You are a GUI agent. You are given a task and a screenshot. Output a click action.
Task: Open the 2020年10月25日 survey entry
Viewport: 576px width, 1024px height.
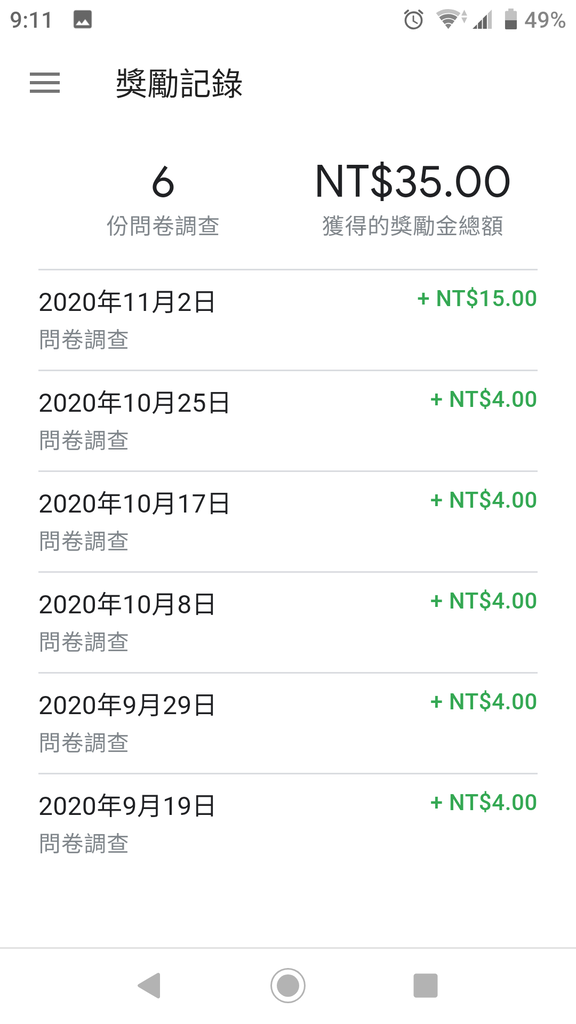coord(288,421)
